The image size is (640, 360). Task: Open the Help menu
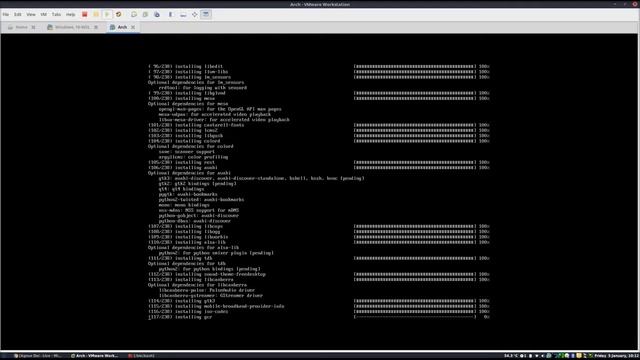tap(71, 14)
